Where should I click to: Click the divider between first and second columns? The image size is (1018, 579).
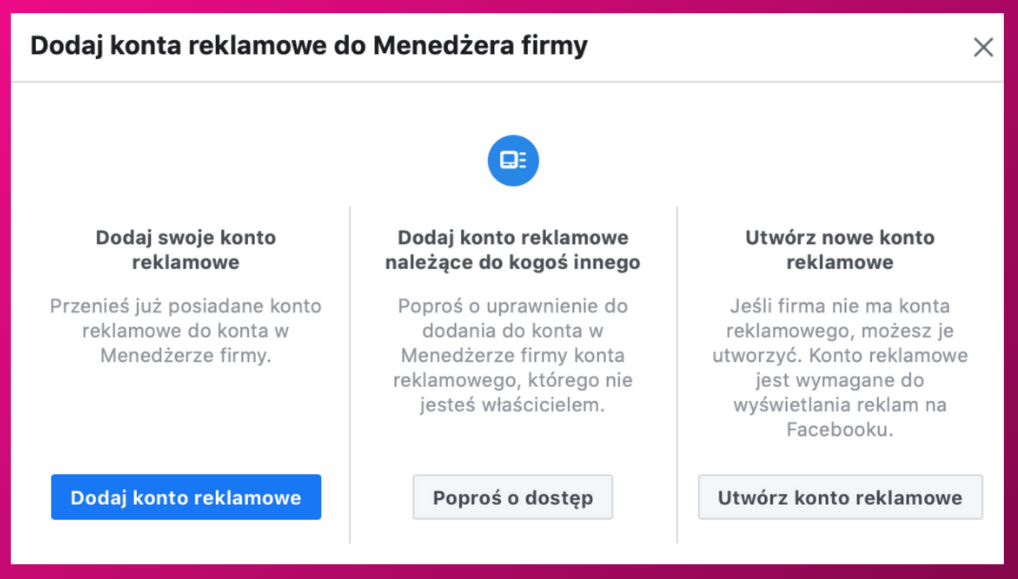350,375
